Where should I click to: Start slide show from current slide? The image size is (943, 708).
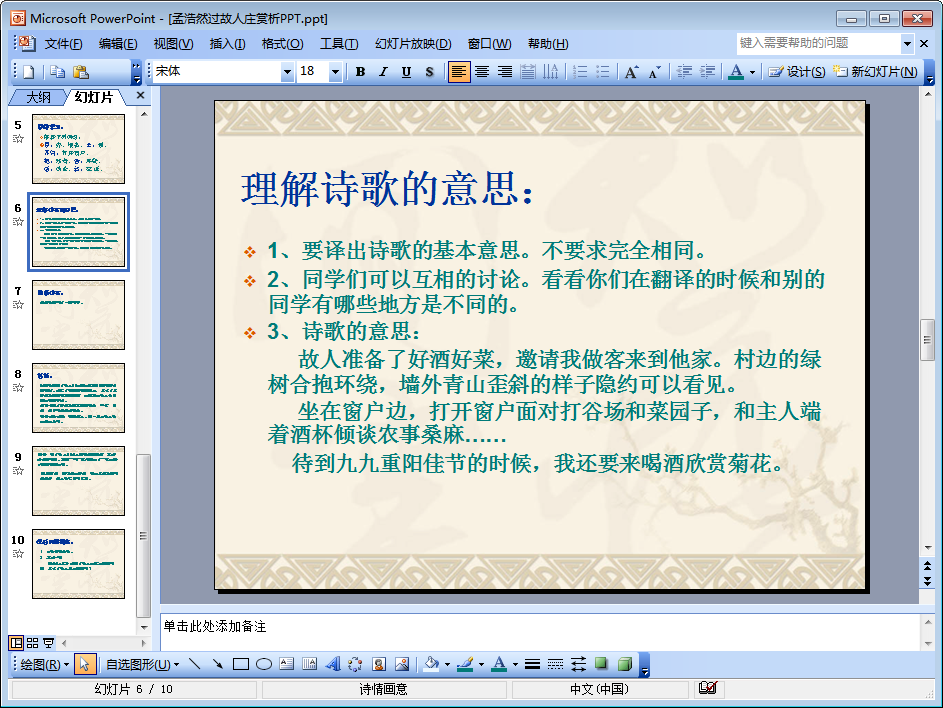(x=49, y=643)
